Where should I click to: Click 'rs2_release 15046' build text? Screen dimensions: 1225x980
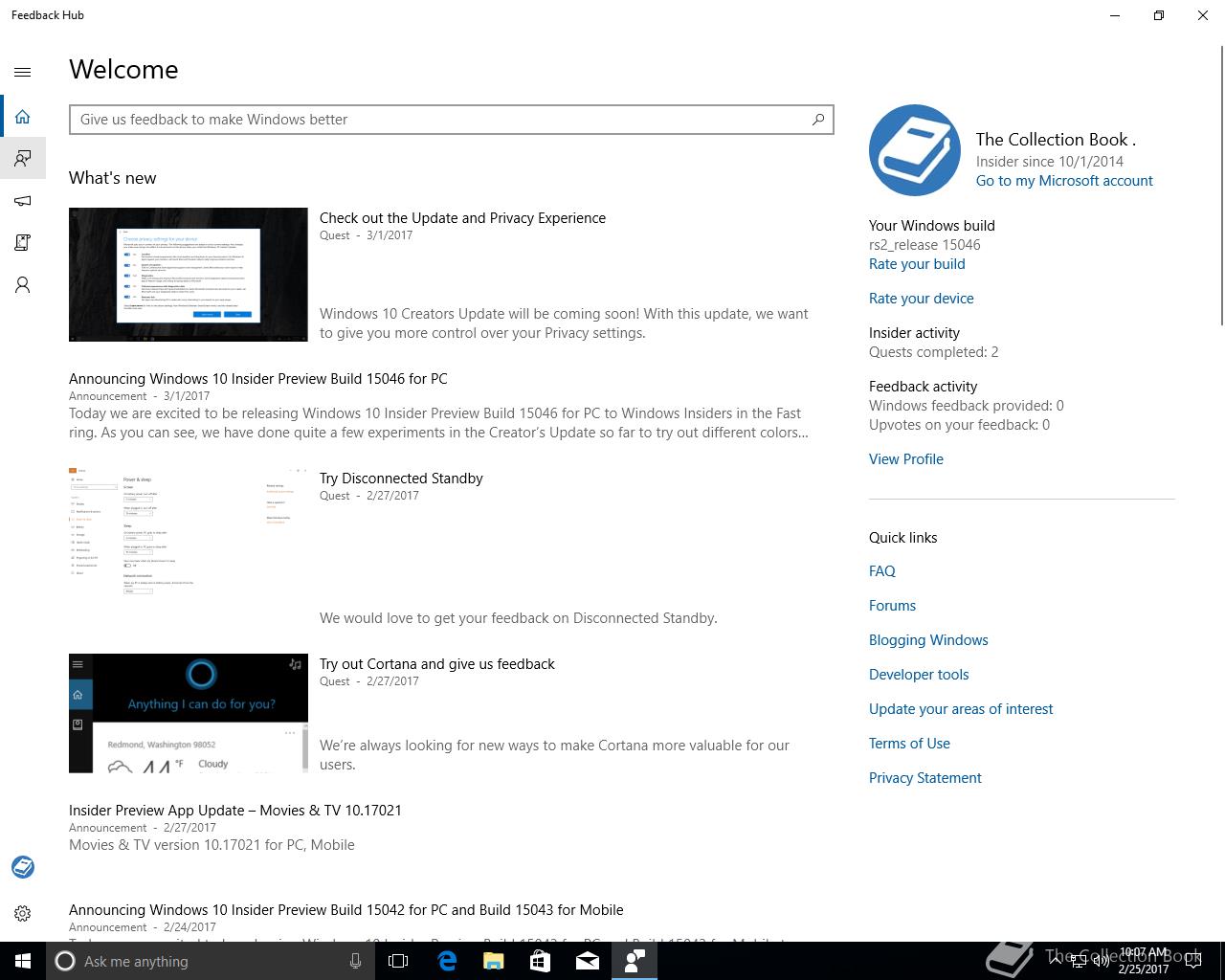click(x=924, y=245)
